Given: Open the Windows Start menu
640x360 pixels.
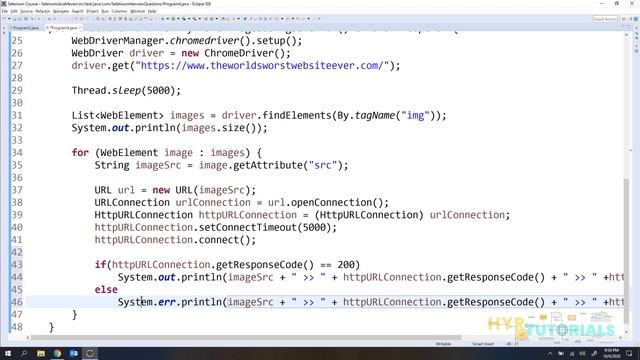Looking at the screenshot, I should [x=8, y=353].
